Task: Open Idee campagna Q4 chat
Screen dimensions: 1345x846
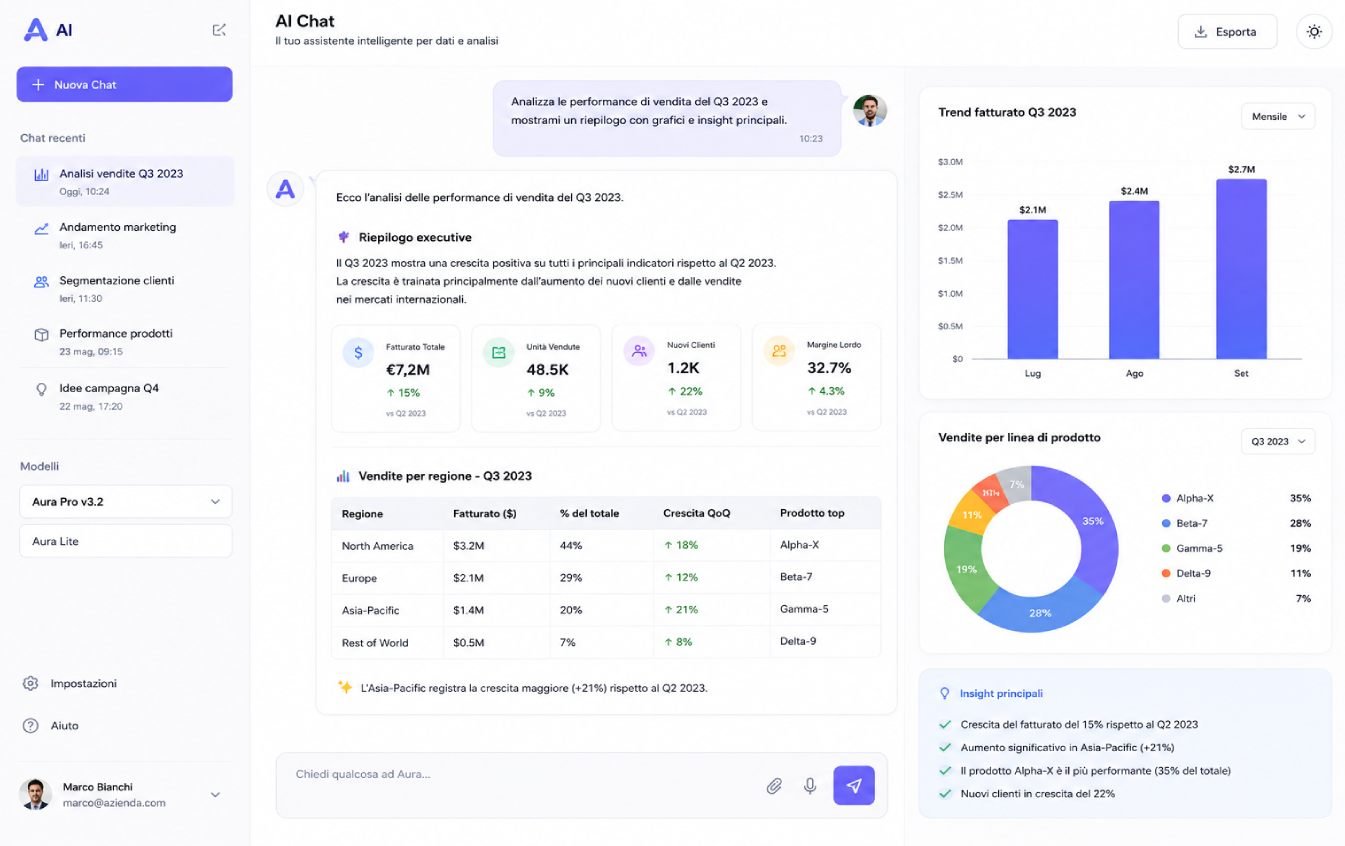Action: [126, 395]
